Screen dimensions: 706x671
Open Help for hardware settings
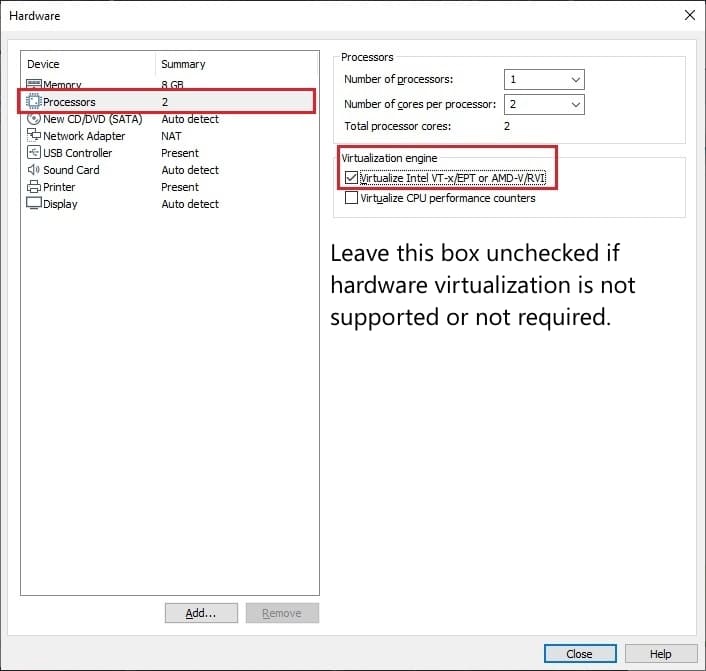(660, 653)
